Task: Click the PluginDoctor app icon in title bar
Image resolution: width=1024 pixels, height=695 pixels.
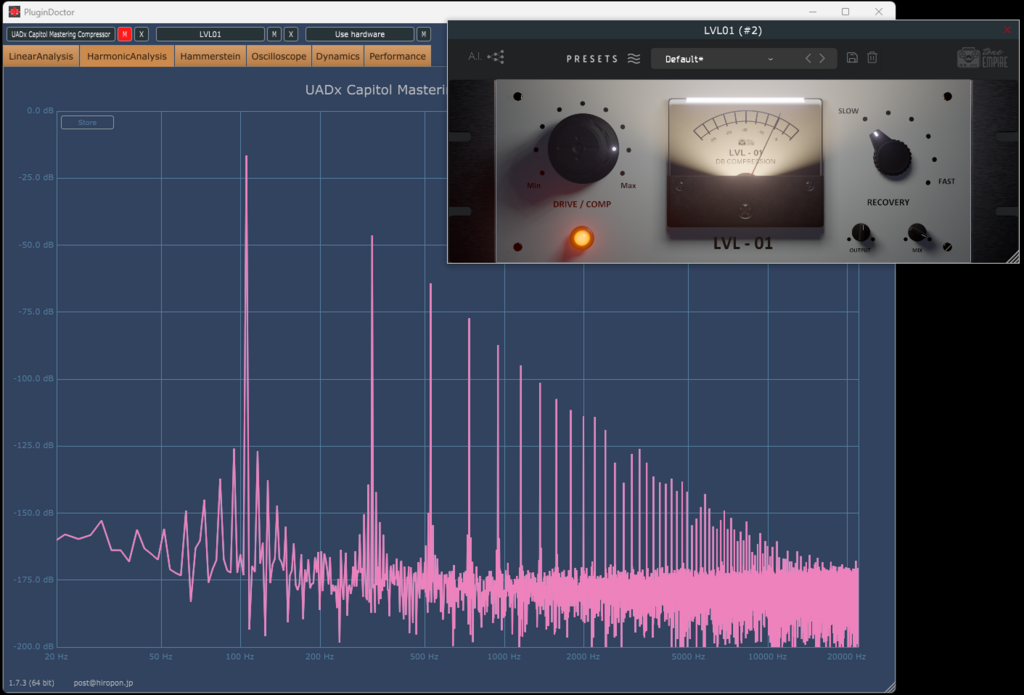Action: coord(14,12)
